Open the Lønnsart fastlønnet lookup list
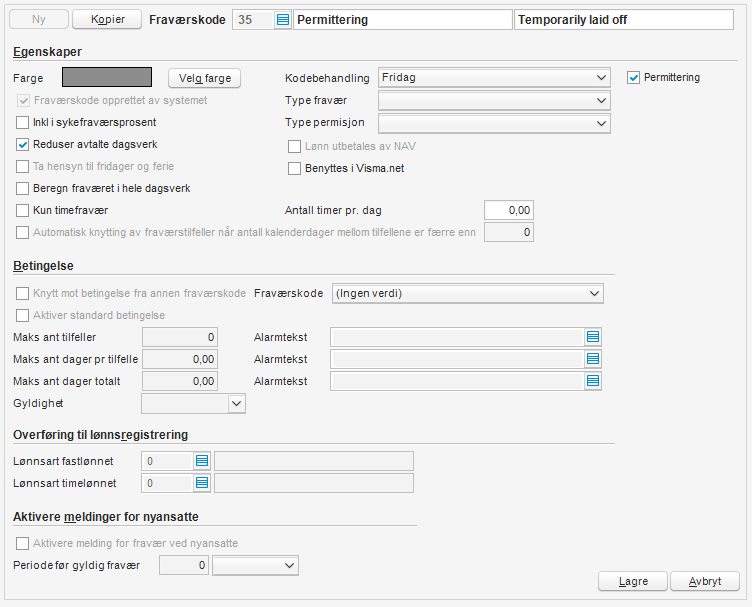The height and width of the screenshot is (607, 752). [202, 461]
